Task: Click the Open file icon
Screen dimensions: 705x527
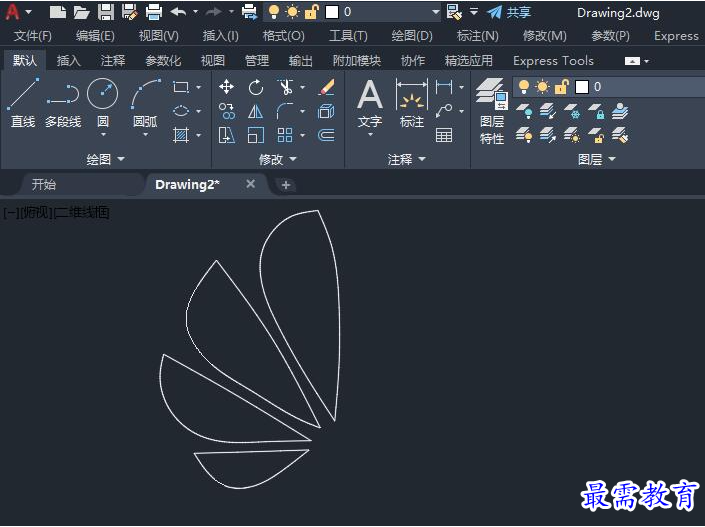Action: (x=81, y=12)
